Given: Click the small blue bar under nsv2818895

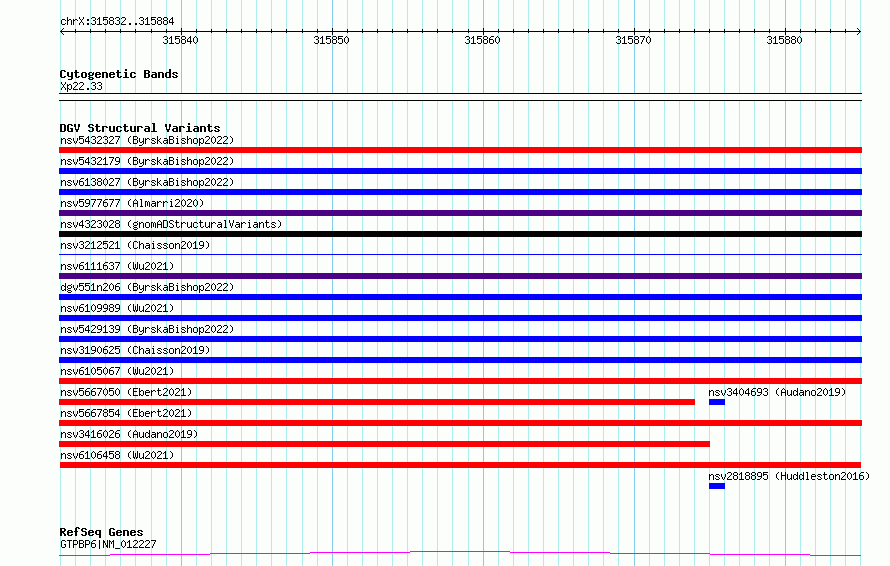Looking at the screenshot, I should [717, 486].
